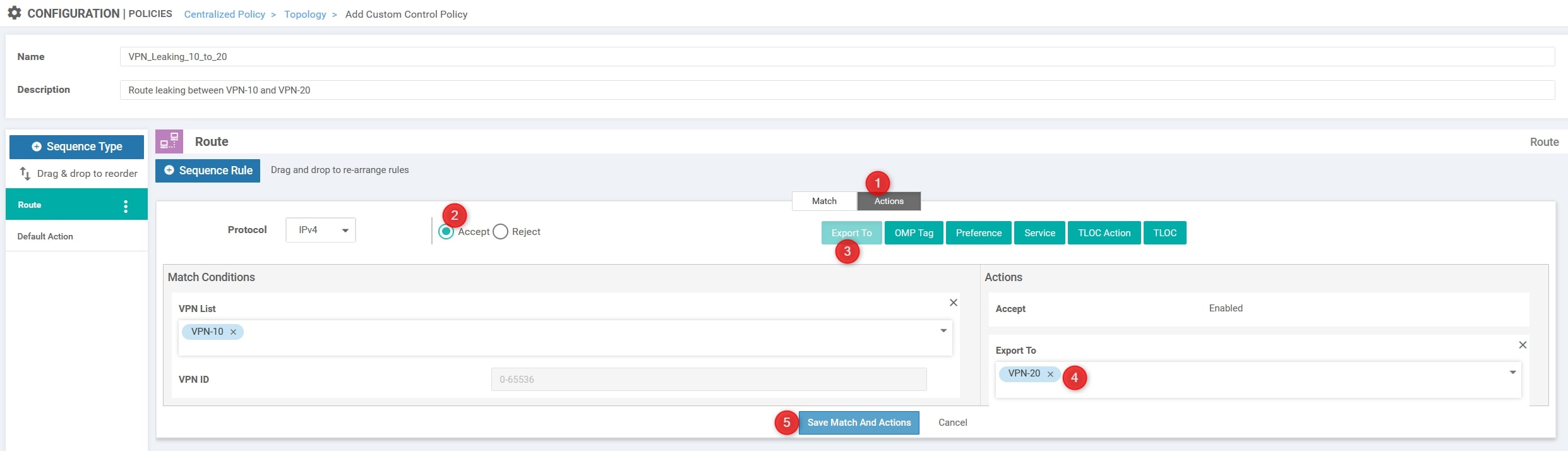This screenshot has width=1568, height=451.
Task: Open the Route sequence three-dot menu
Action: click(x=126, y=206)
